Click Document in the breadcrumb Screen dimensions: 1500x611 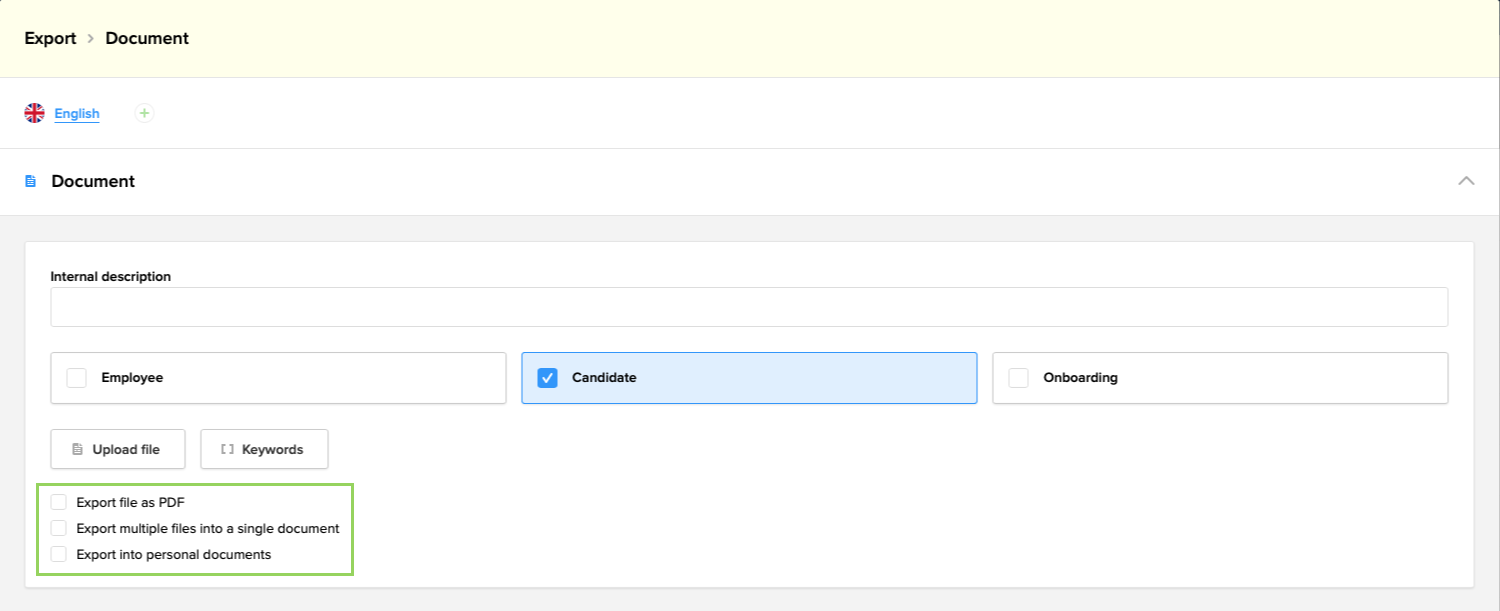(147, 39)
